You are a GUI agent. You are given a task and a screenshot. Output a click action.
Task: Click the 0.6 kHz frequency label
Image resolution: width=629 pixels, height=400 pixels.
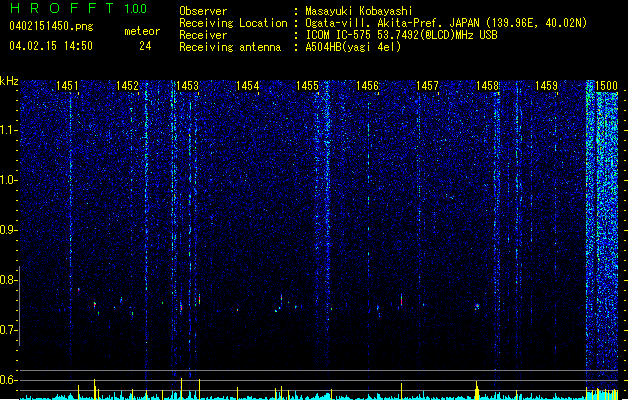9,380
